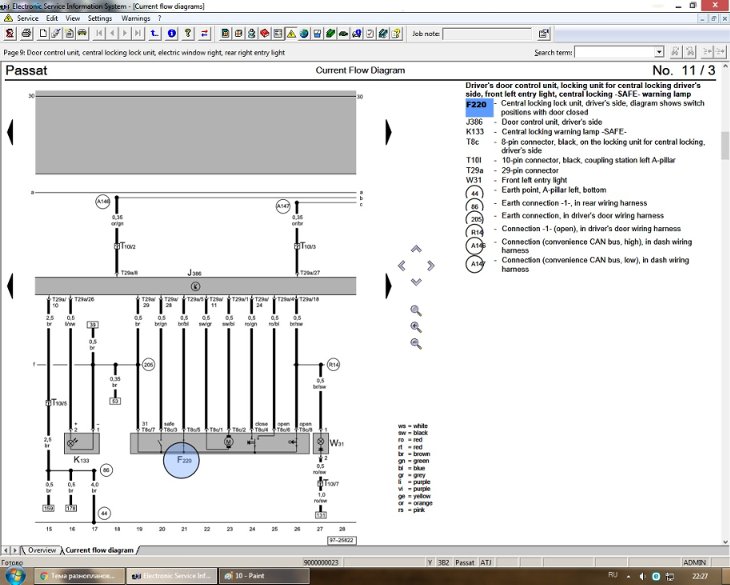Open the Settings menu
Image resolution: width=730 pixels, height=585 pixels.
[x=100, y=18]
